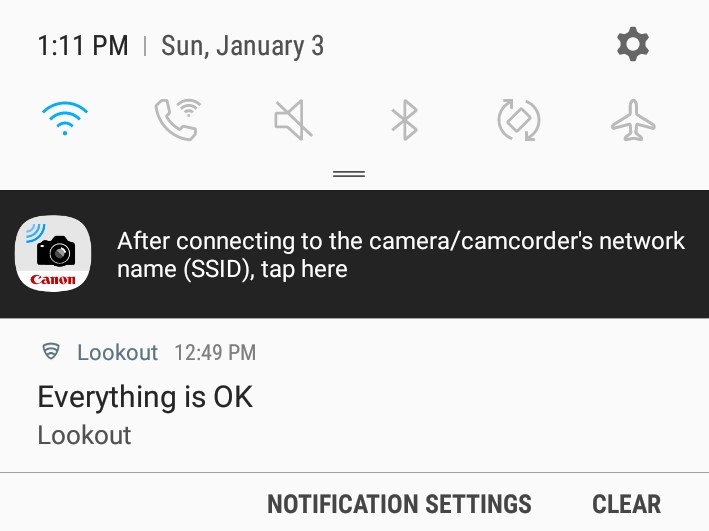The width and height of the screenshot is (709, 531).
Task: Open NOTIFICATION SETTINGS
Action: [399, 504]
